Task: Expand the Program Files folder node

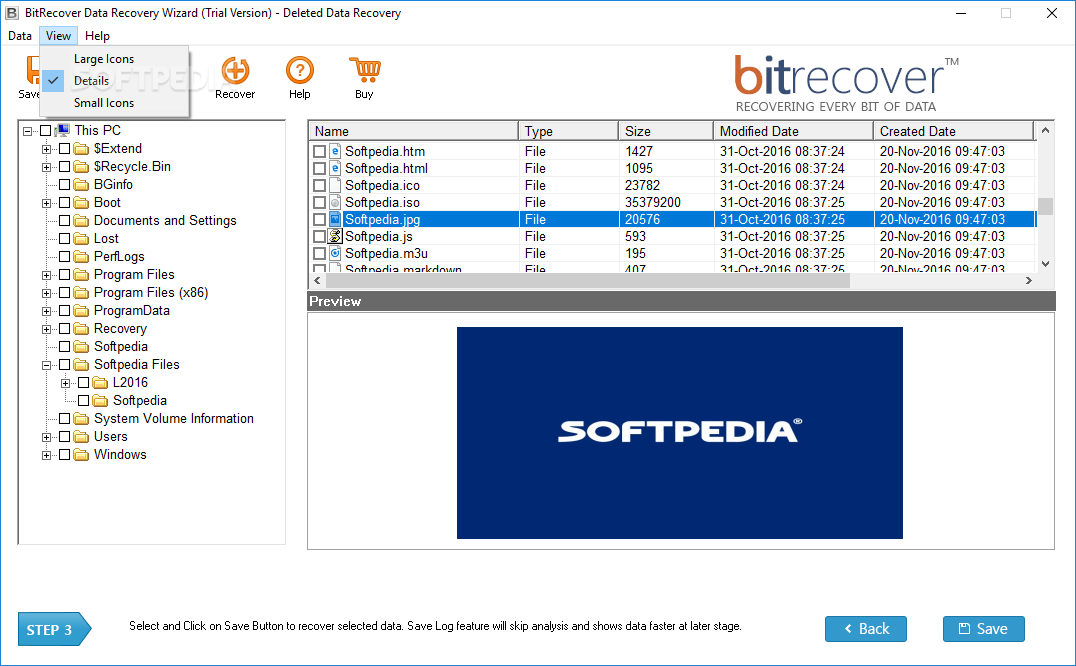Action: pos(46,275)
